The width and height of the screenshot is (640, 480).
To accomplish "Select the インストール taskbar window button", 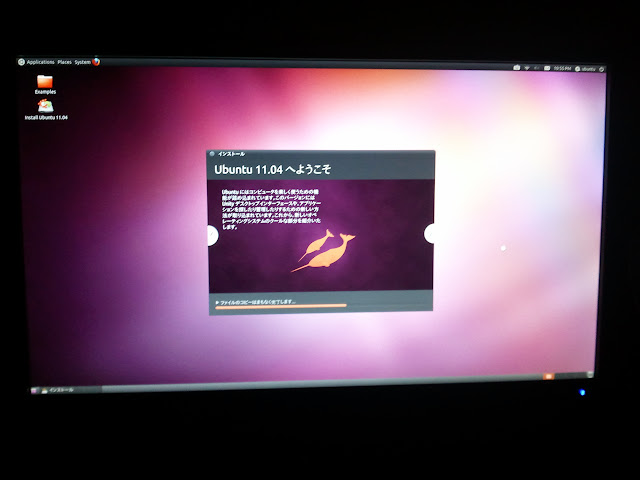I will (x=71, y=390).
